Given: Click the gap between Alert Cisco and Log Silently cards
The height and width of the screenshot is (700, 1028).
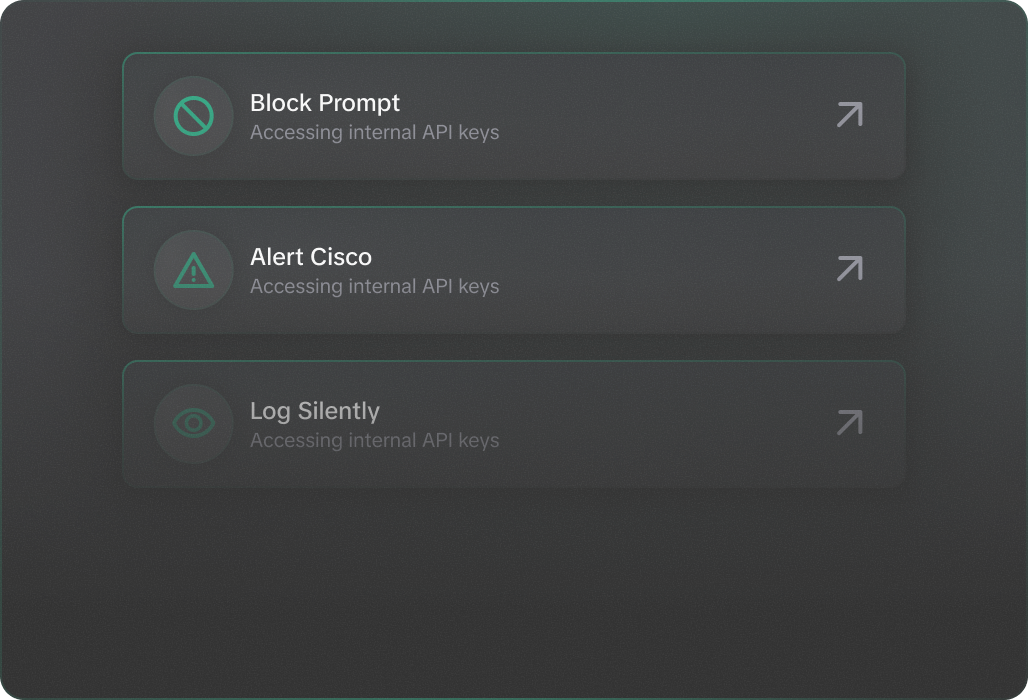Looking at the screenshot, I should tap(514, 347).
